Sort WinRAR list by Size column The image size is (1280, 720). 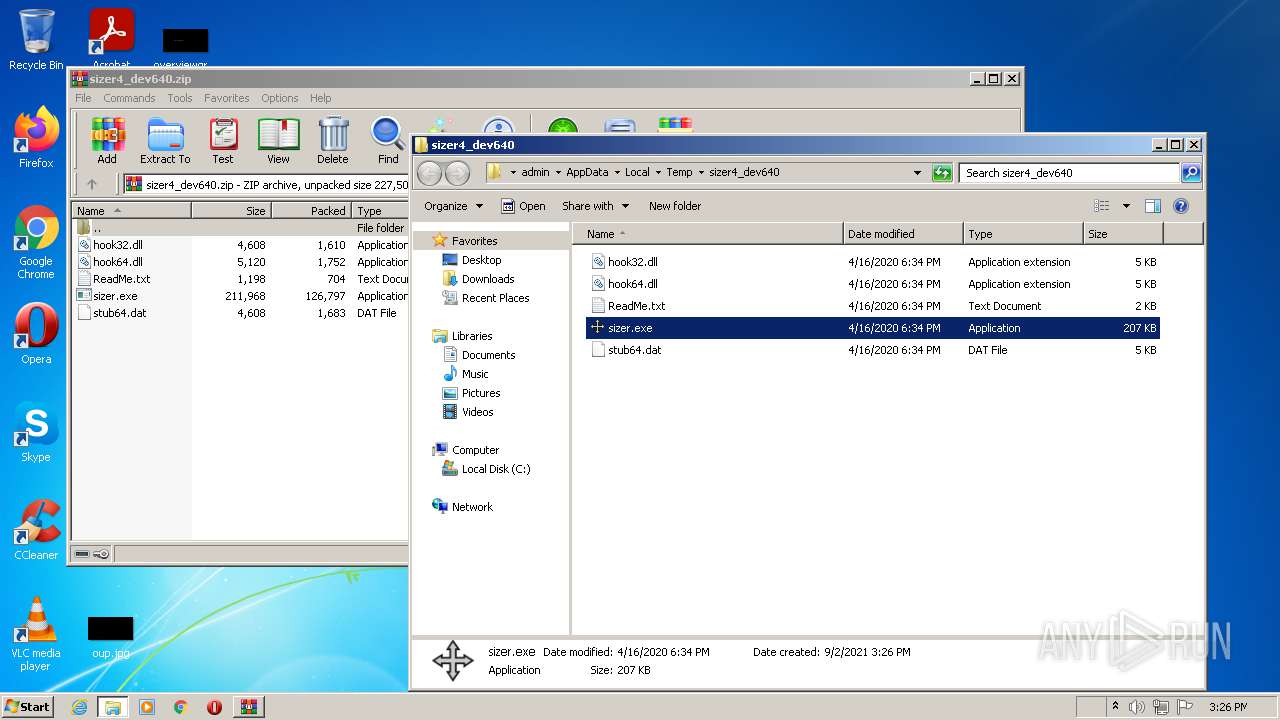pos(231,211)
